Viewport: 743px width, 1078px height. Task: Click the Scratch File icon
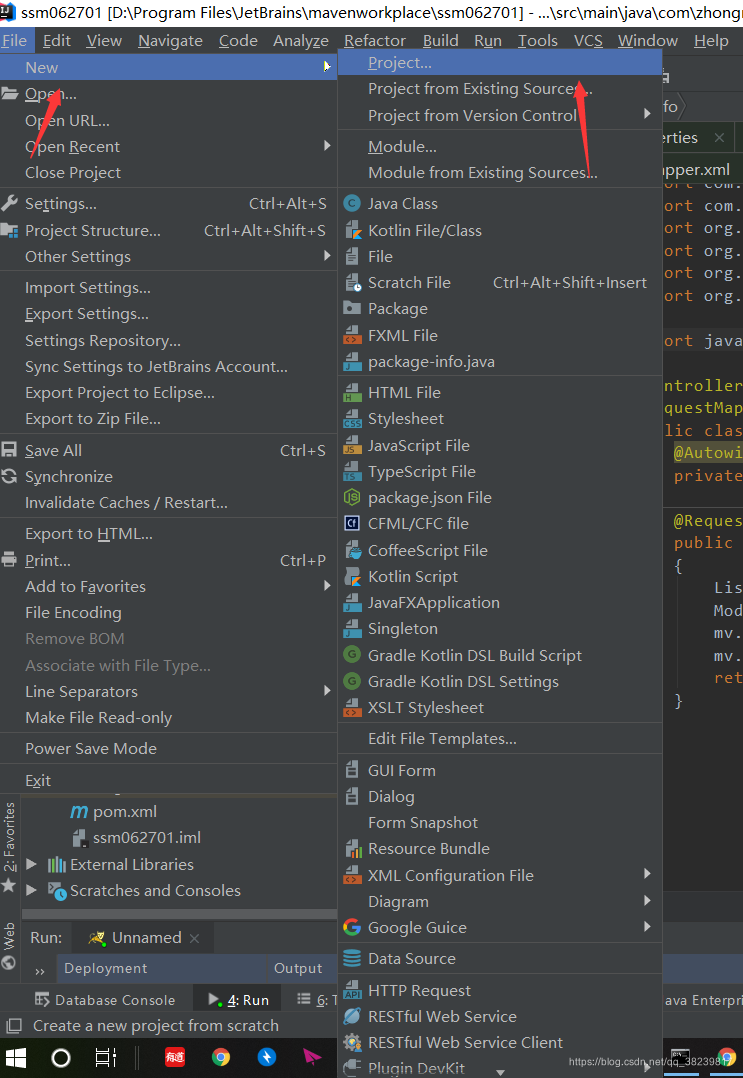(x=352, y=283)
